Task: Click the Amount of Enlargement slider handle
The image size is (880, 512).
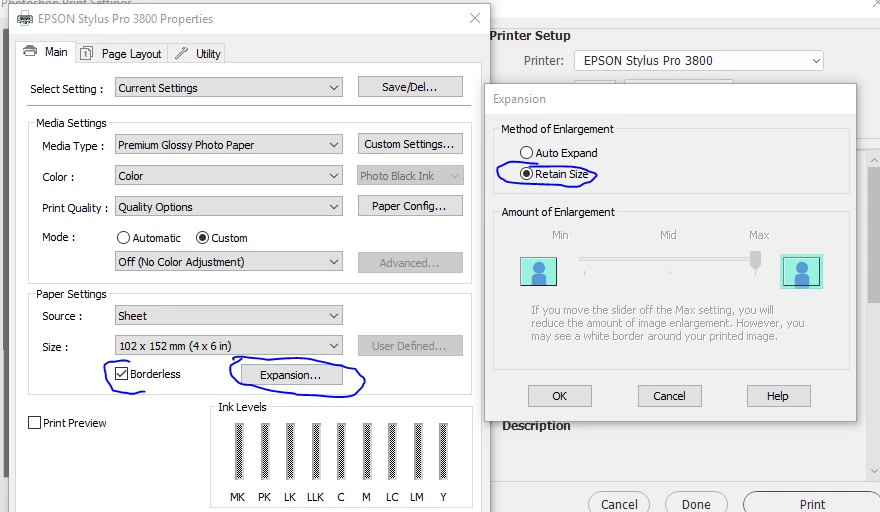Action: pos(755,260)
